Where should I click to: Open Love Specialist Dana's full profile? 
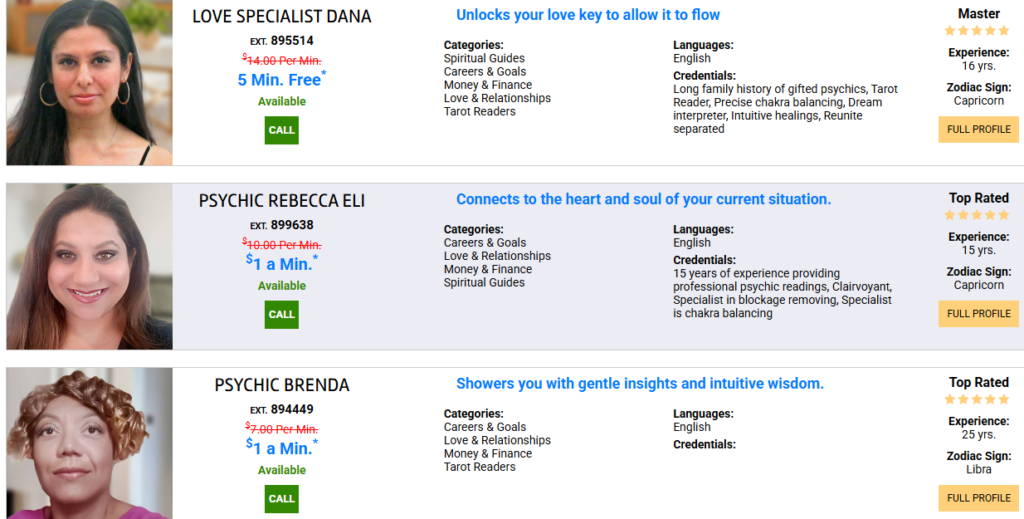click(x=978, y=130)
